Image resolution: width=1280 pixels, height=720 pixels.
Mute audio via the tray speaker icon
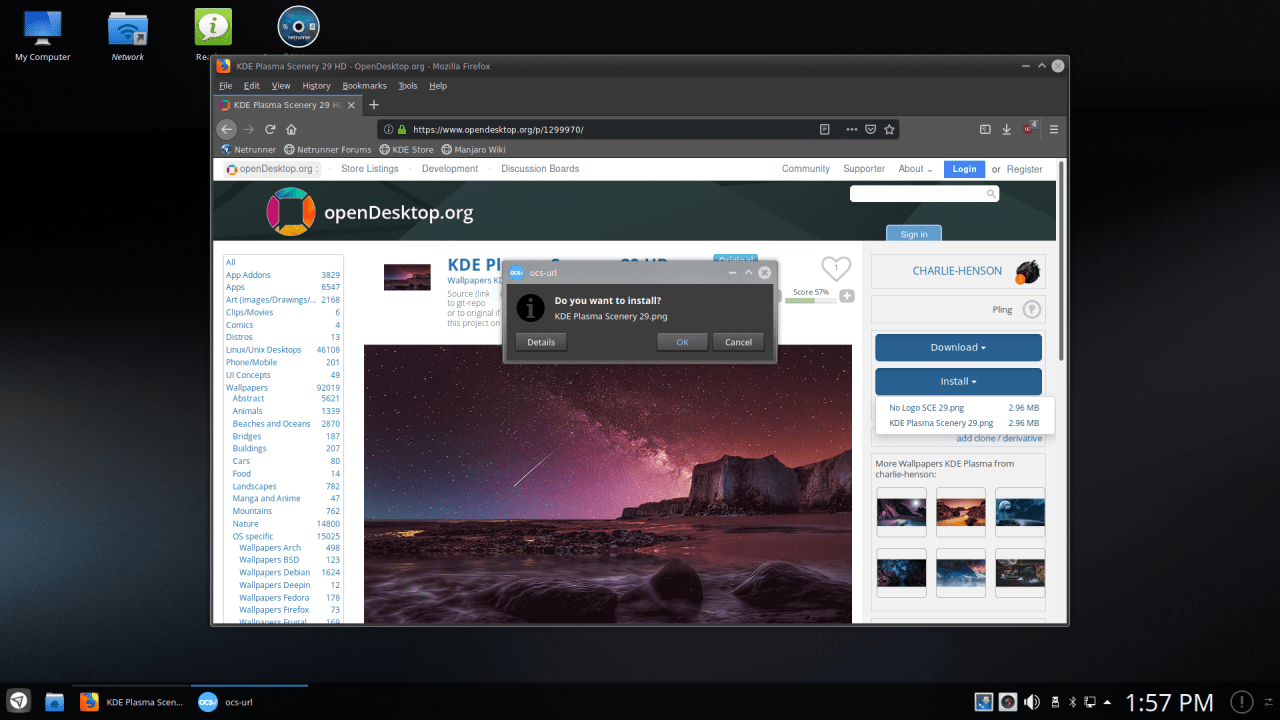point(1033,701)
